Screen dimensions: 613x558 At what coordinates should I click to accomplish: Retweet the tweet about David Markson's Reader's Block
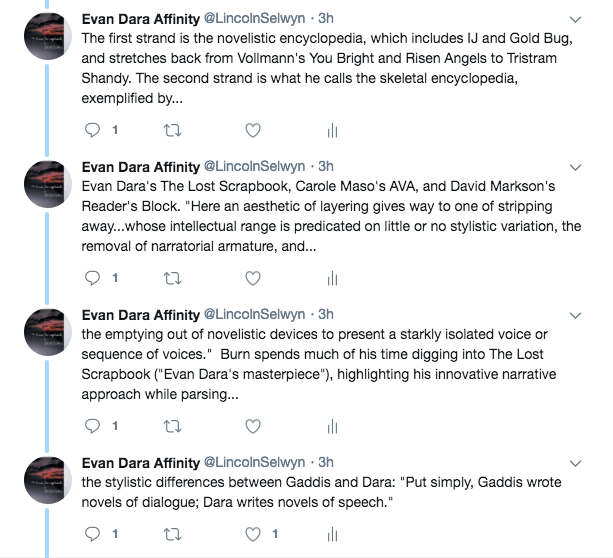click(173, 277)
